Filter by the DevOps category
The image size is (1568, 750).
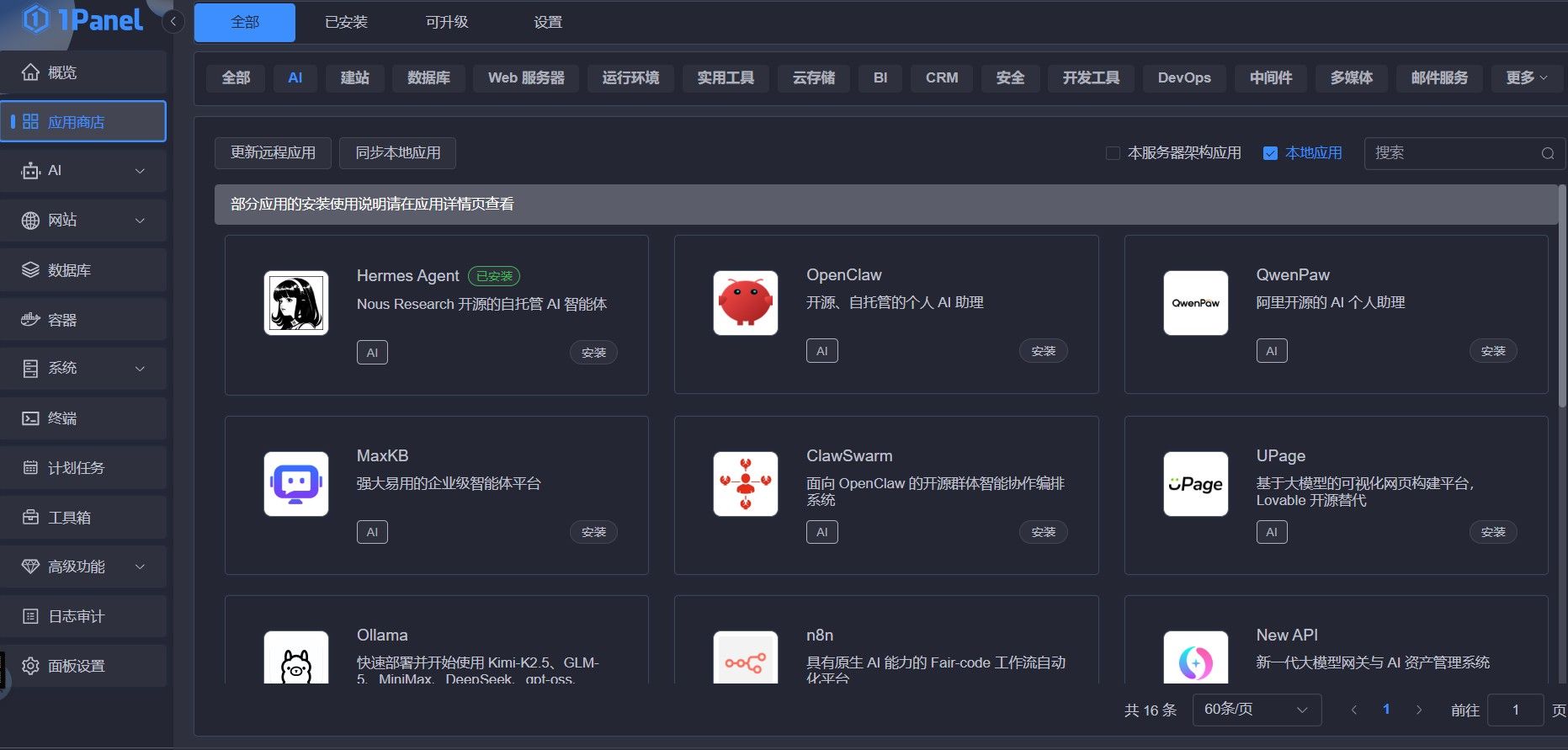click(1184, 77)
